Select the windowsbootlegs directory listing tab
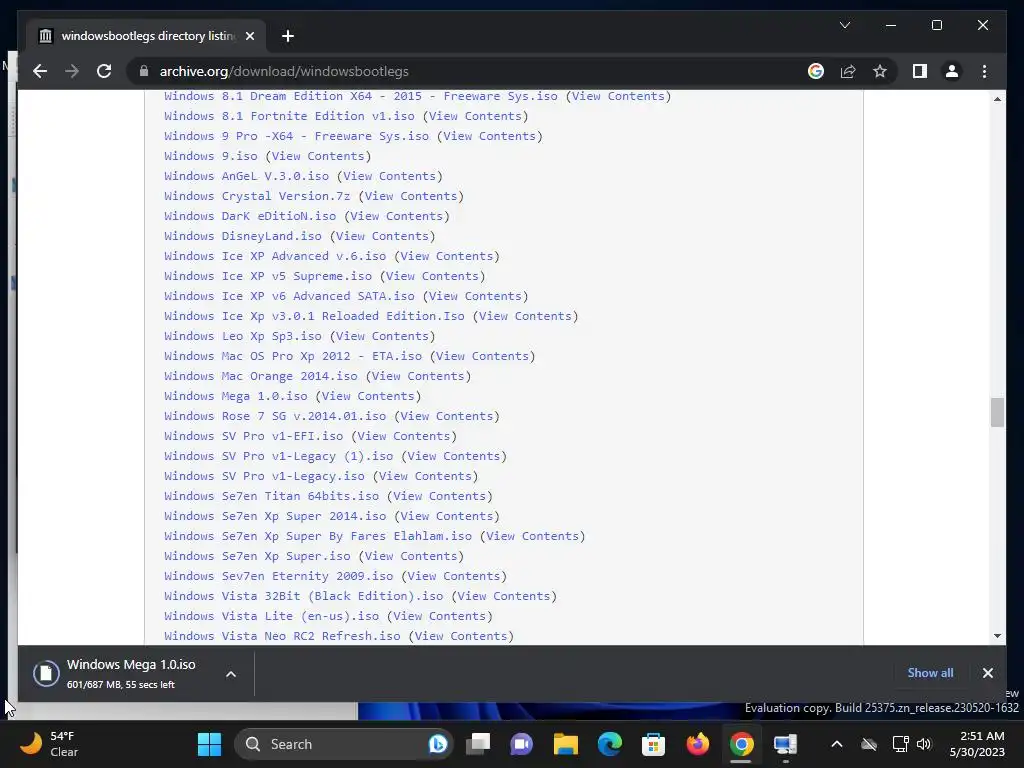1024x768 pixels. coord(147,36)
